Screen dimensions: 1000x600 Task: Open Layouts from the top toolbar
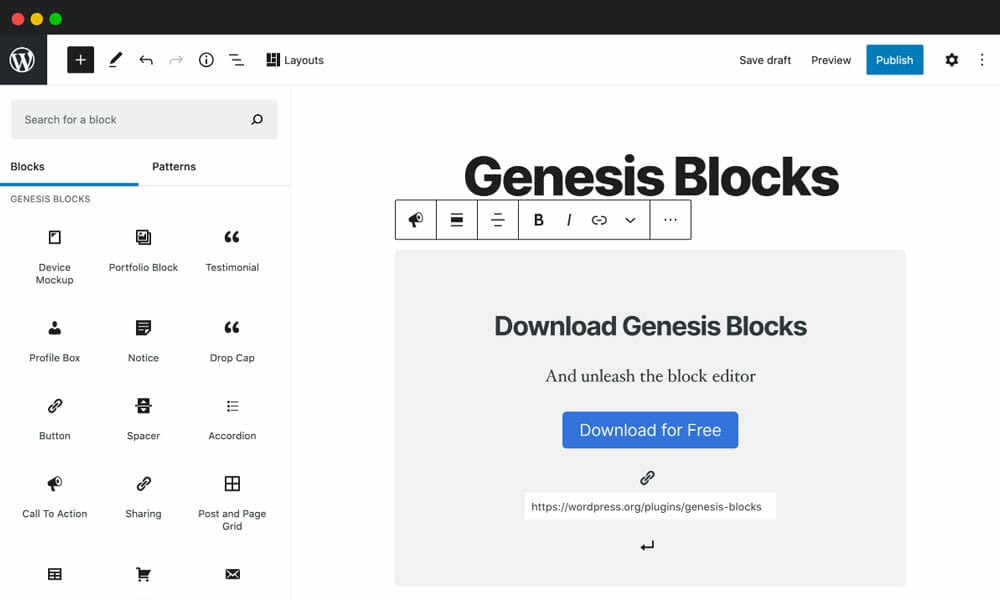tap(295, 60)
